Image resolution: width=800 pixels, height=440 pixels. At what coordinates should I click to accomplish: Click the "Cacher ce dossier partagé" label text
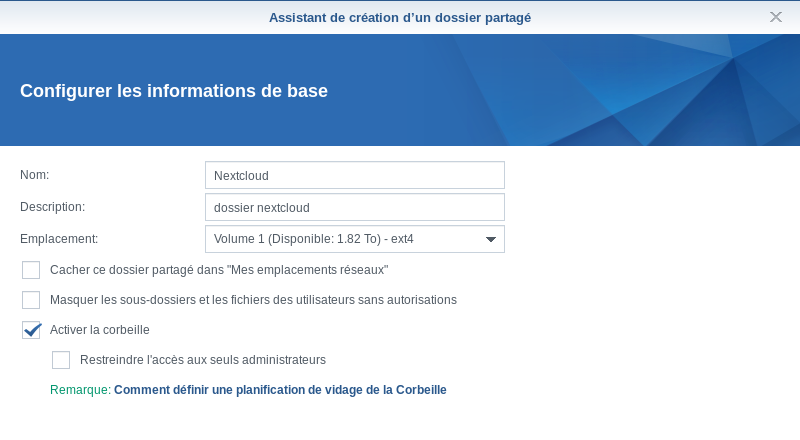[218, 270]
